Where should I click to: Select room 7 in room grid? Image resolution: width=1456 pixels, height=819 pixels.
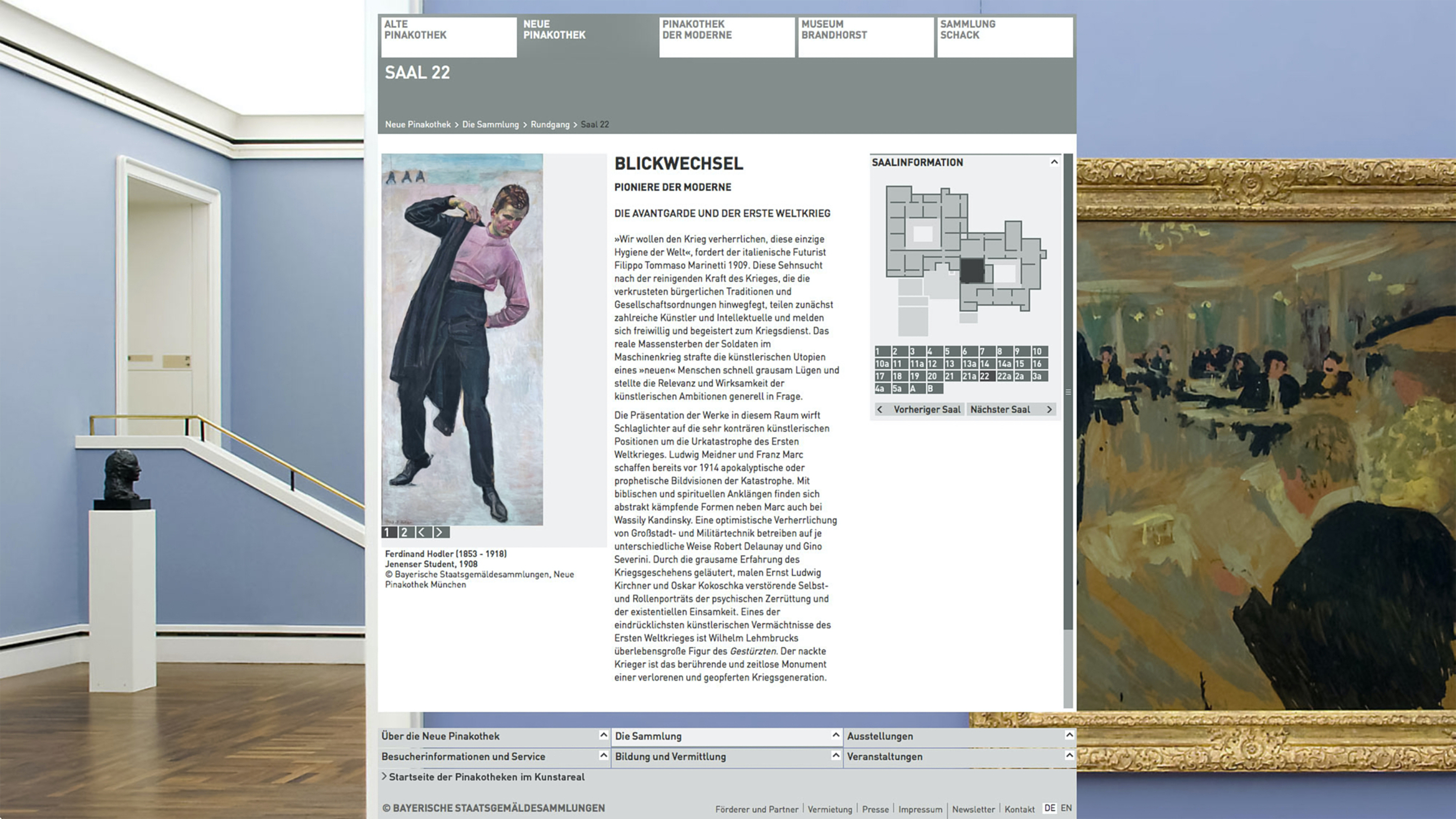click(988, 351)
